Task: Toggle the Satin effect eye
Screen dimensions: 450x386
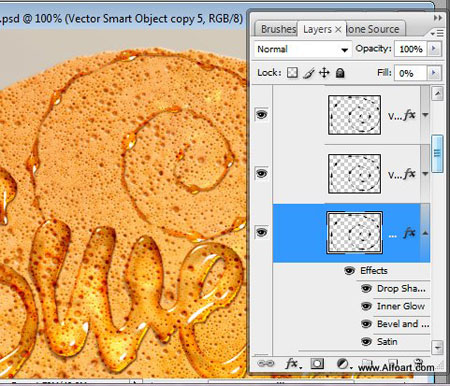Action: click(366, 342)
